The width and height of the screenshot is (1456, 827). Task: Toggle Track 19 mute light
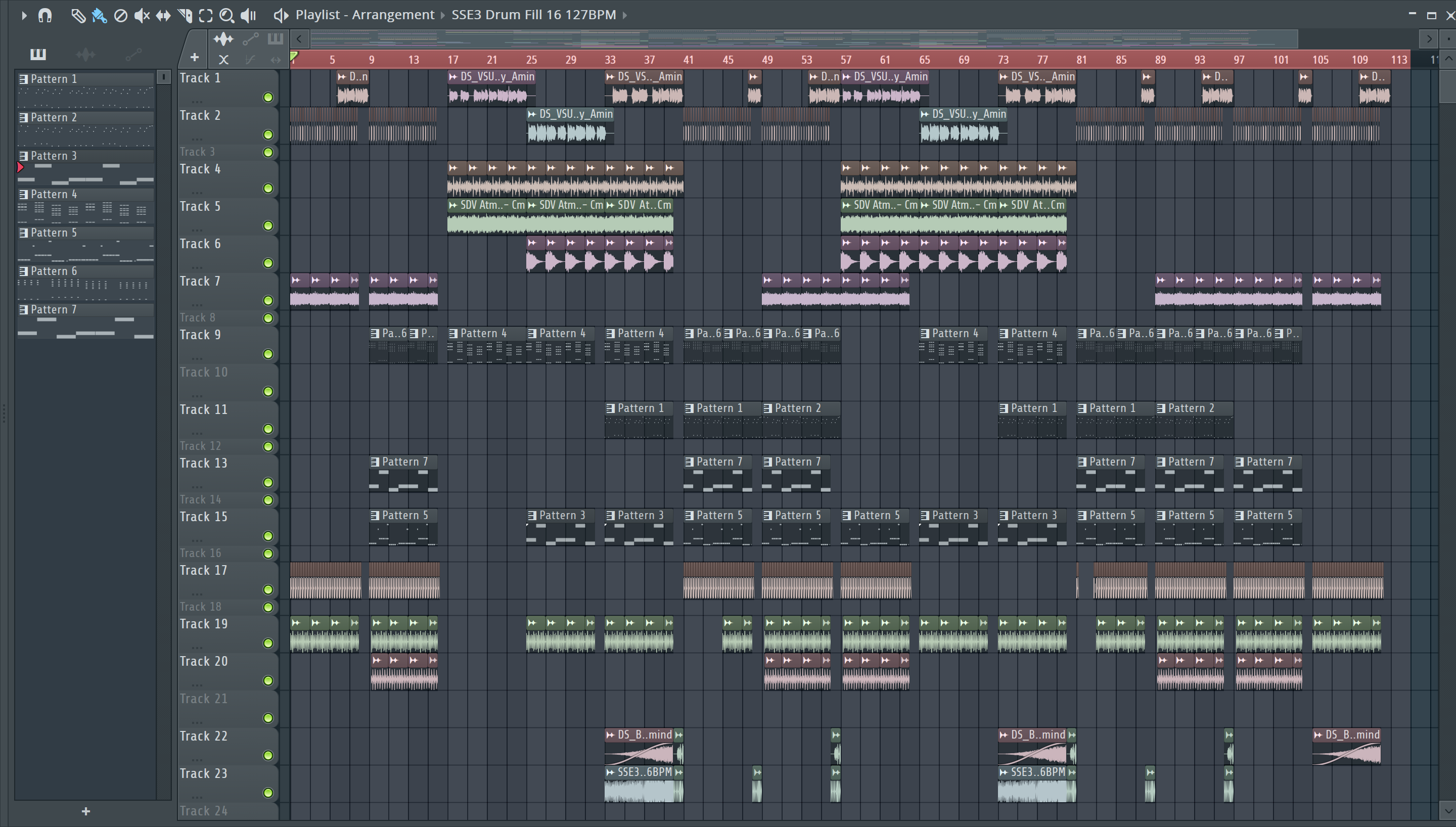[268, 644]
